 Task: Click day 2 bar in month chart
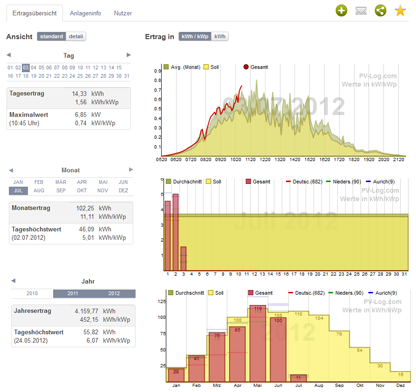[x=175, y=232]
